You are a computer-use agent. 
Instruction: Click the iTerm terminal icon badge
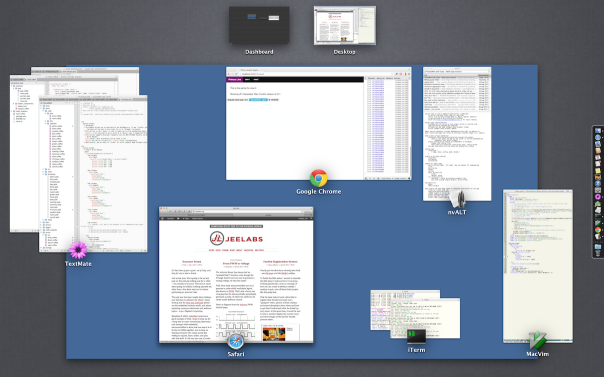[416, 336]
